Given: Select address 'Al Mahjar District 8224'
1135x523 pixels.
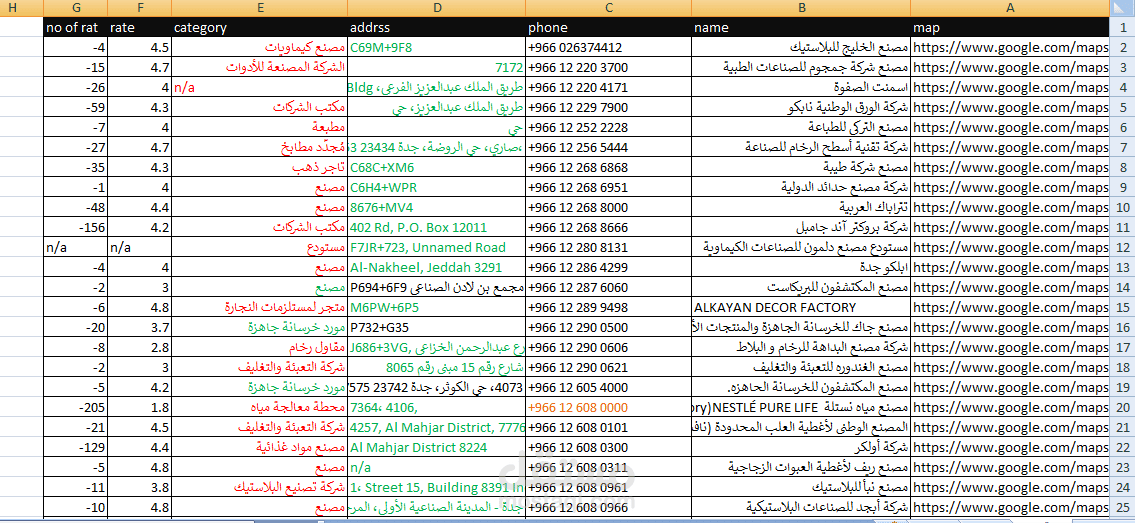Looking at the screenshot, I should [437, 446].
